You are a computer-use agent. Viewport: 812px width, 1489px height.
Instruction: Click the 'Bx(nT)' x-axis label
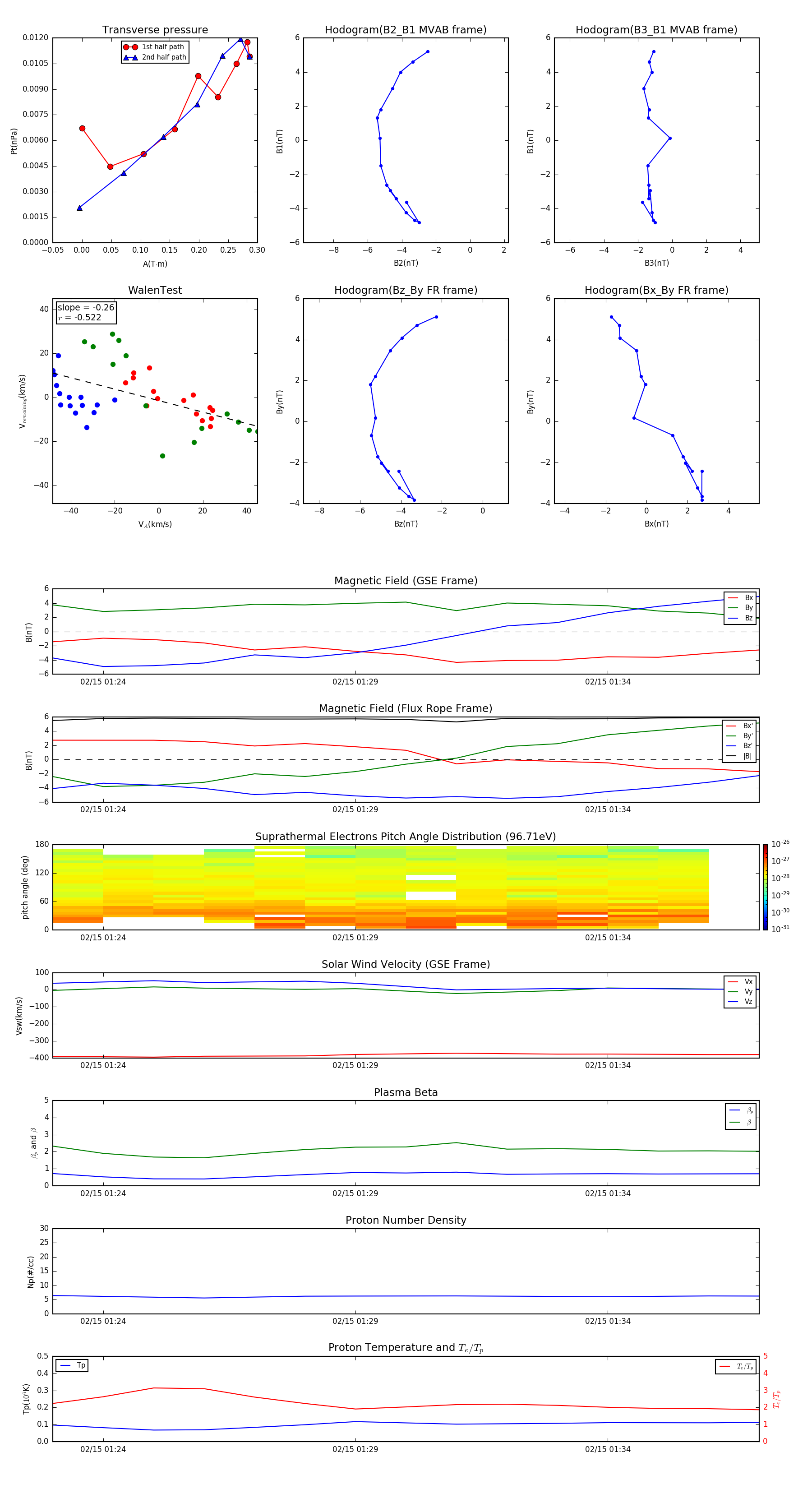[x=656, y=524]
